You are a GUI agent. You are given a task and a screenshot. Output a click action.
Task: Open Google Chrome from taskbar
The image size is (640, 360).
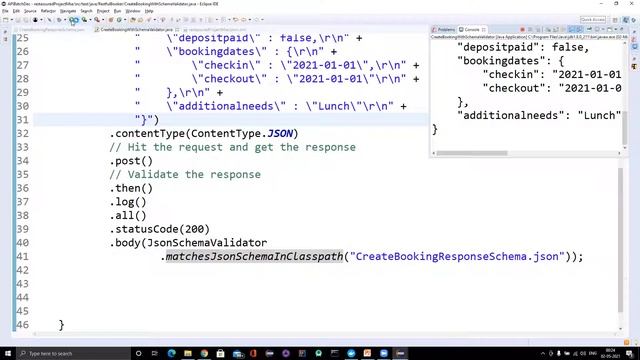[x=204, y=353]
